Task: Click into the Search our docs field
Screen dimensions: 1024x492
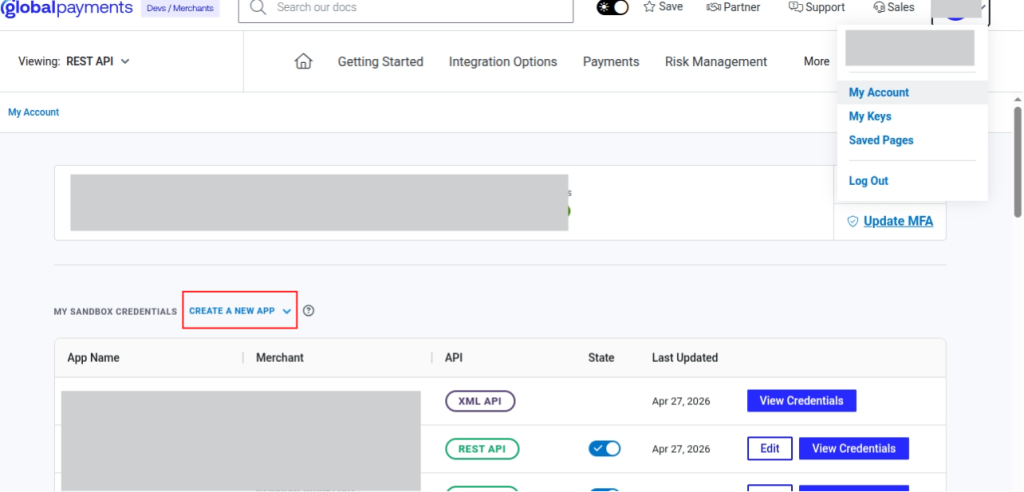Action: [406, 8]
